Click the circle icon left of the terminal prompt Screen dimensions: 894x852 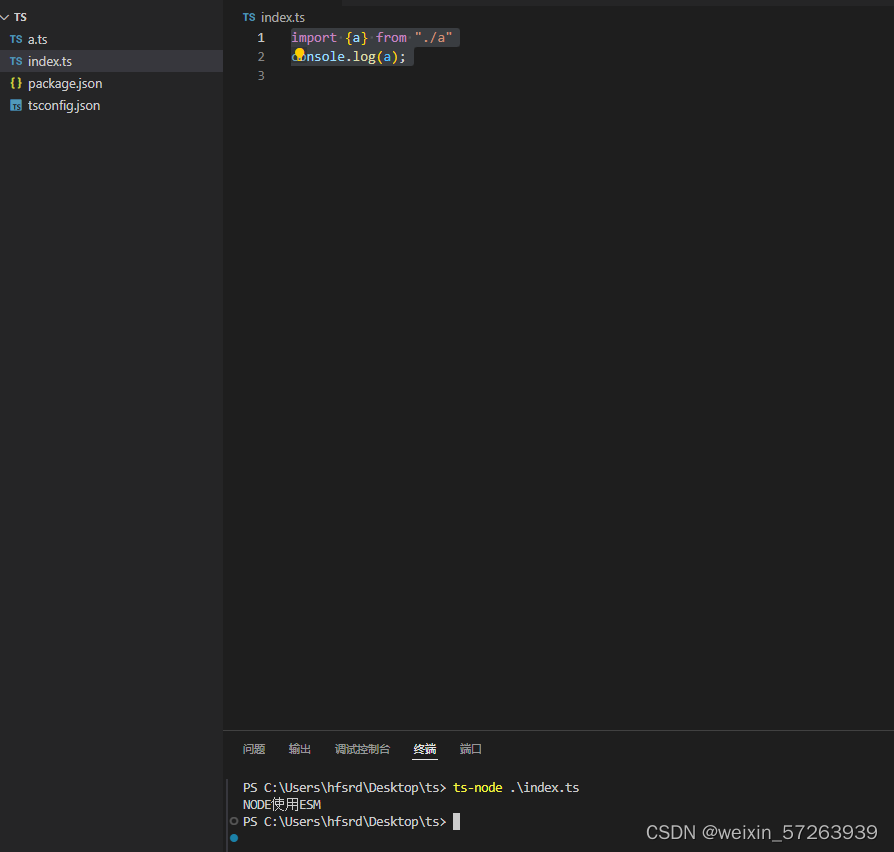233,821
